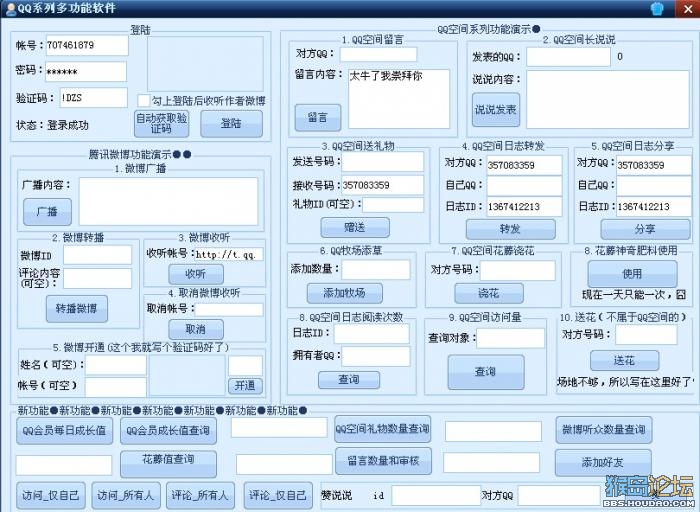Click the 评论_仅自己 button
This screenshot has height=512, width=700.
[278, 495]
